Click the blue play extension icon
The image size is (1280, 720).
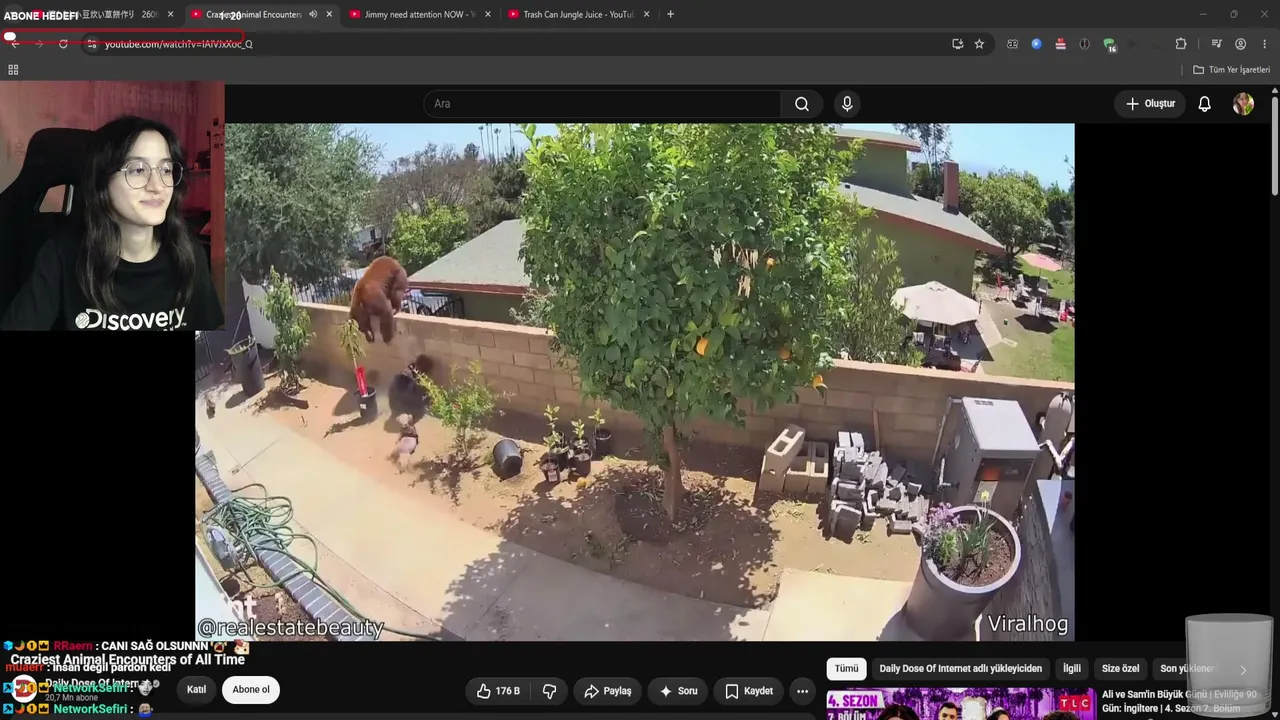pos(1036,44)
